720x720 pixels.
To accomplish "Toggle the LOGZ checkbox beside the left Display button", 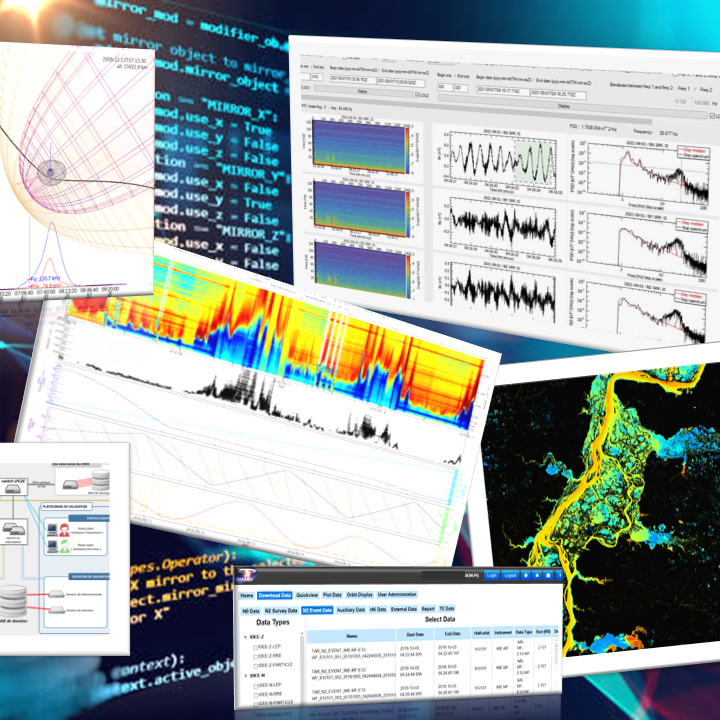I will (417, 95).
